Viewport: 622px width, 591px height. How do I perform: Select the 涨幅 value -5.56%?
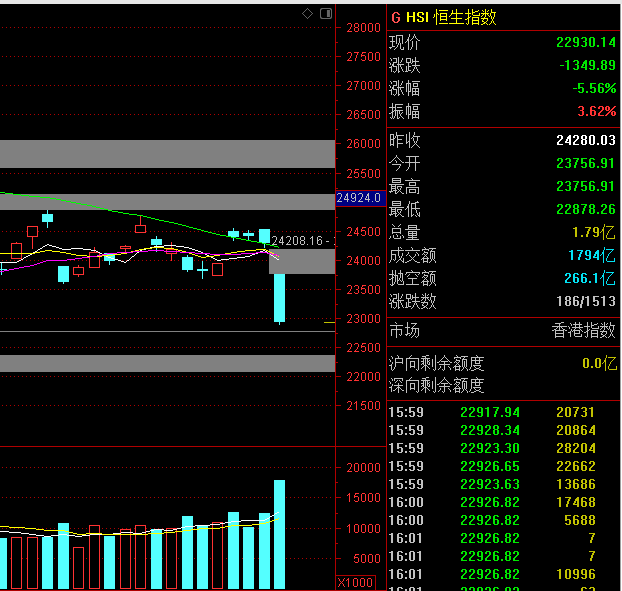(x=594, y=88)
